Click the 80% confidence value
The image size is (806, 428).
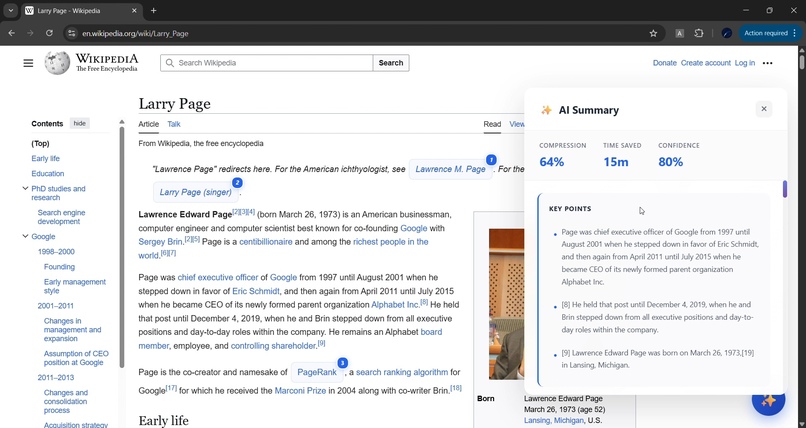670,162
